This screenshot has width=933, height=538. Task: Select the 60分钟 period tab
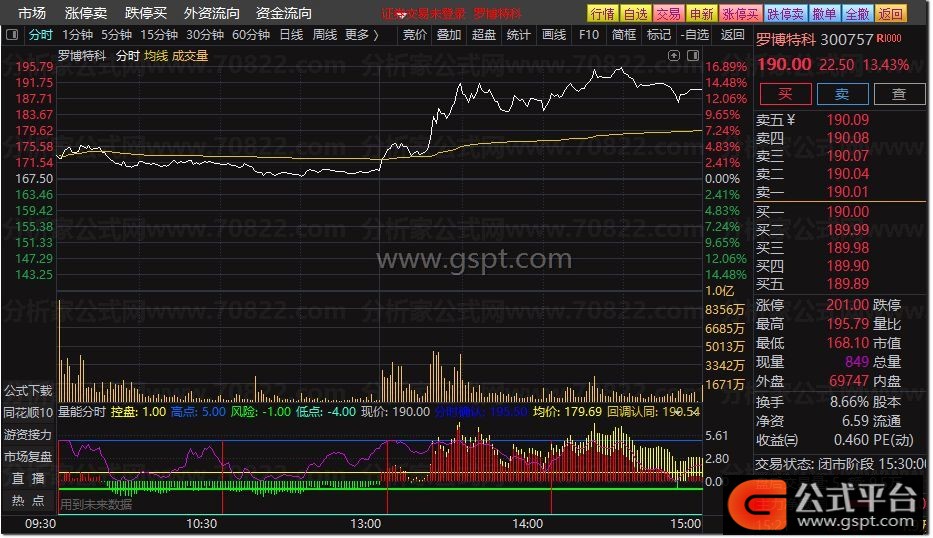click(251, 35)
